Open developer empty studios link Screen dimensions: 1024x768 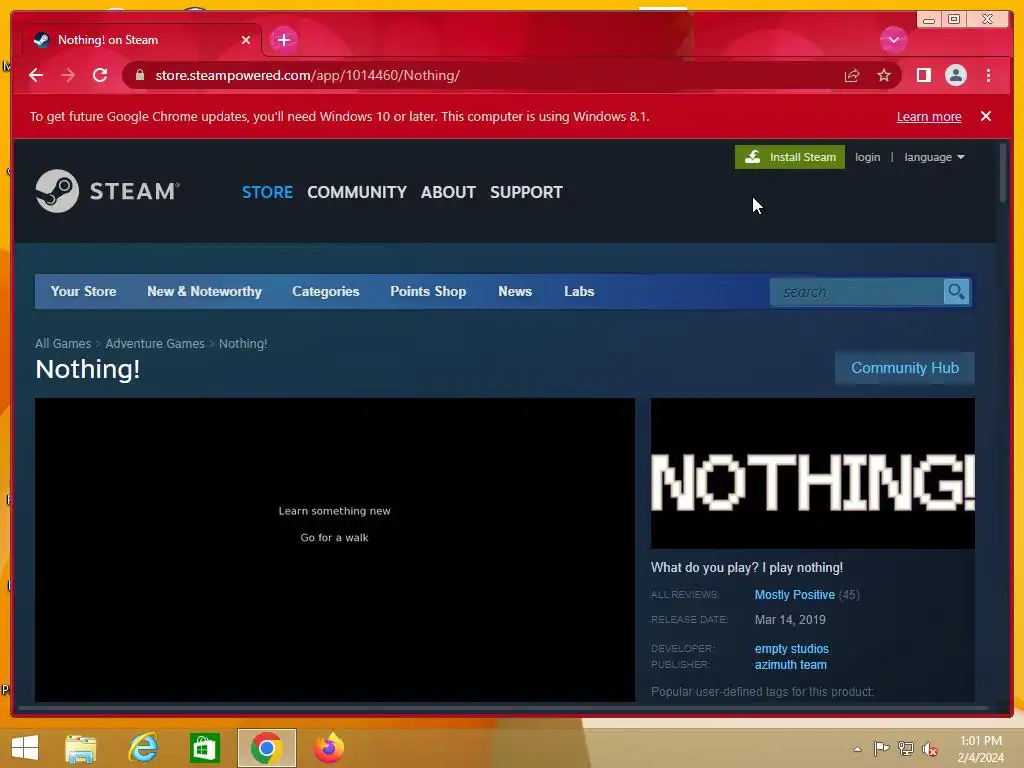coord(792,648)
